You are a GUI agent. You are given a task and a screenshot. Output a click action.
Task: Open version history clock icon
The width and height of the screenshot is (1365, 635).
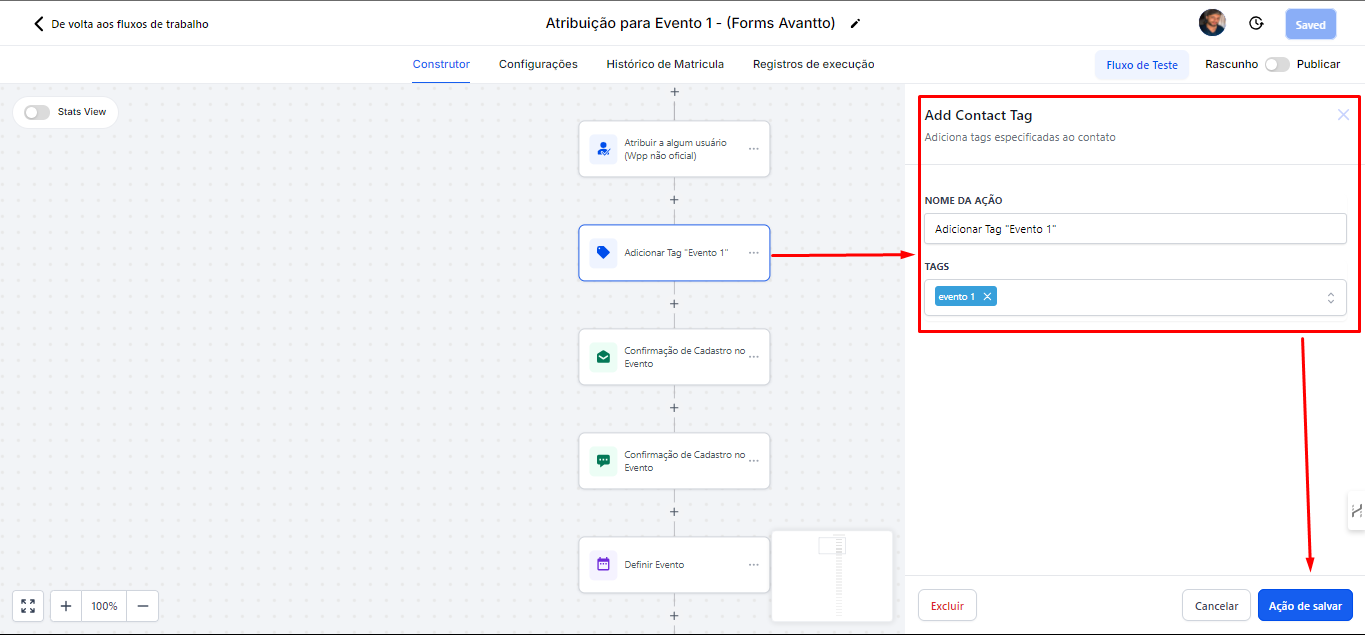click(x=1256, y=24)
